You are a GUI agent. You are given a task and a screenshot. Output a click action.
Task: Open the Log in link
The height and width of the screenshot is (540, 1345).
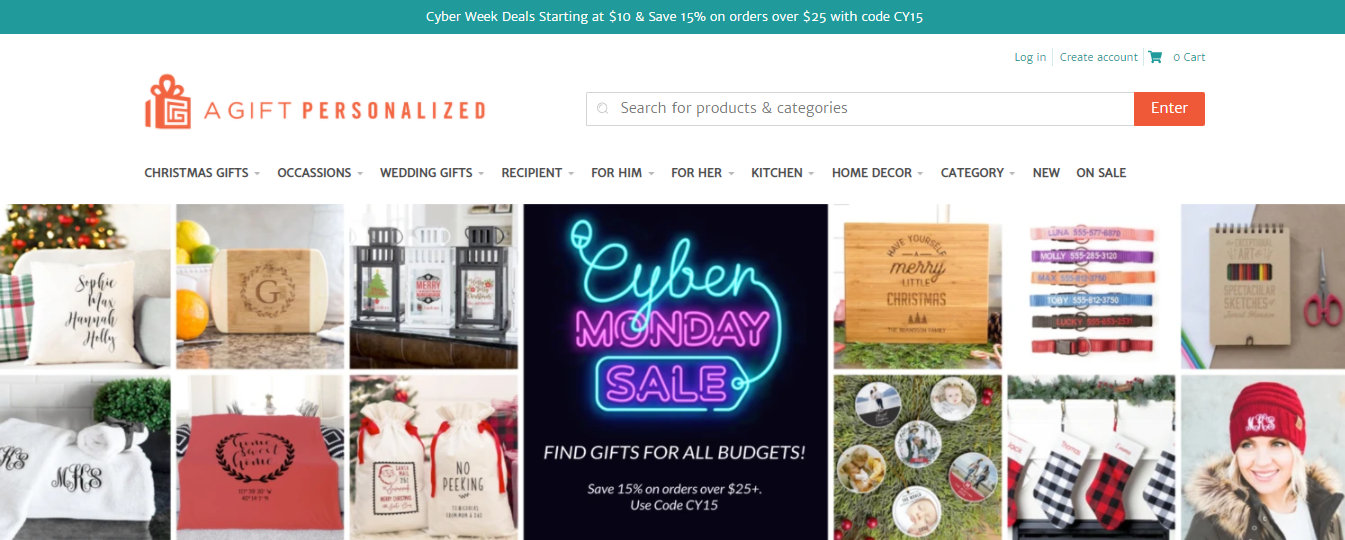1030,57
